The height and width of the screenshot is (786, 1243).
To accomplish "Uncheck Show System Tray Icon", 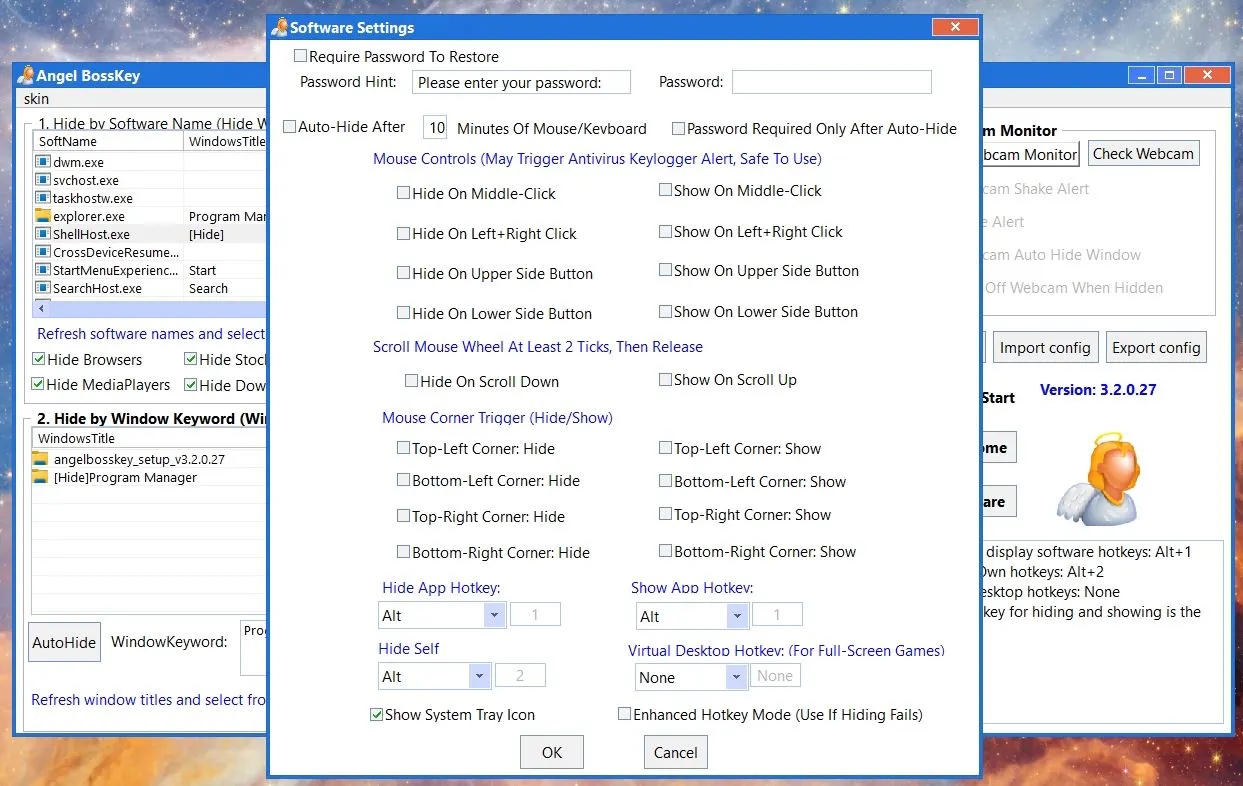I will (377, 714).
